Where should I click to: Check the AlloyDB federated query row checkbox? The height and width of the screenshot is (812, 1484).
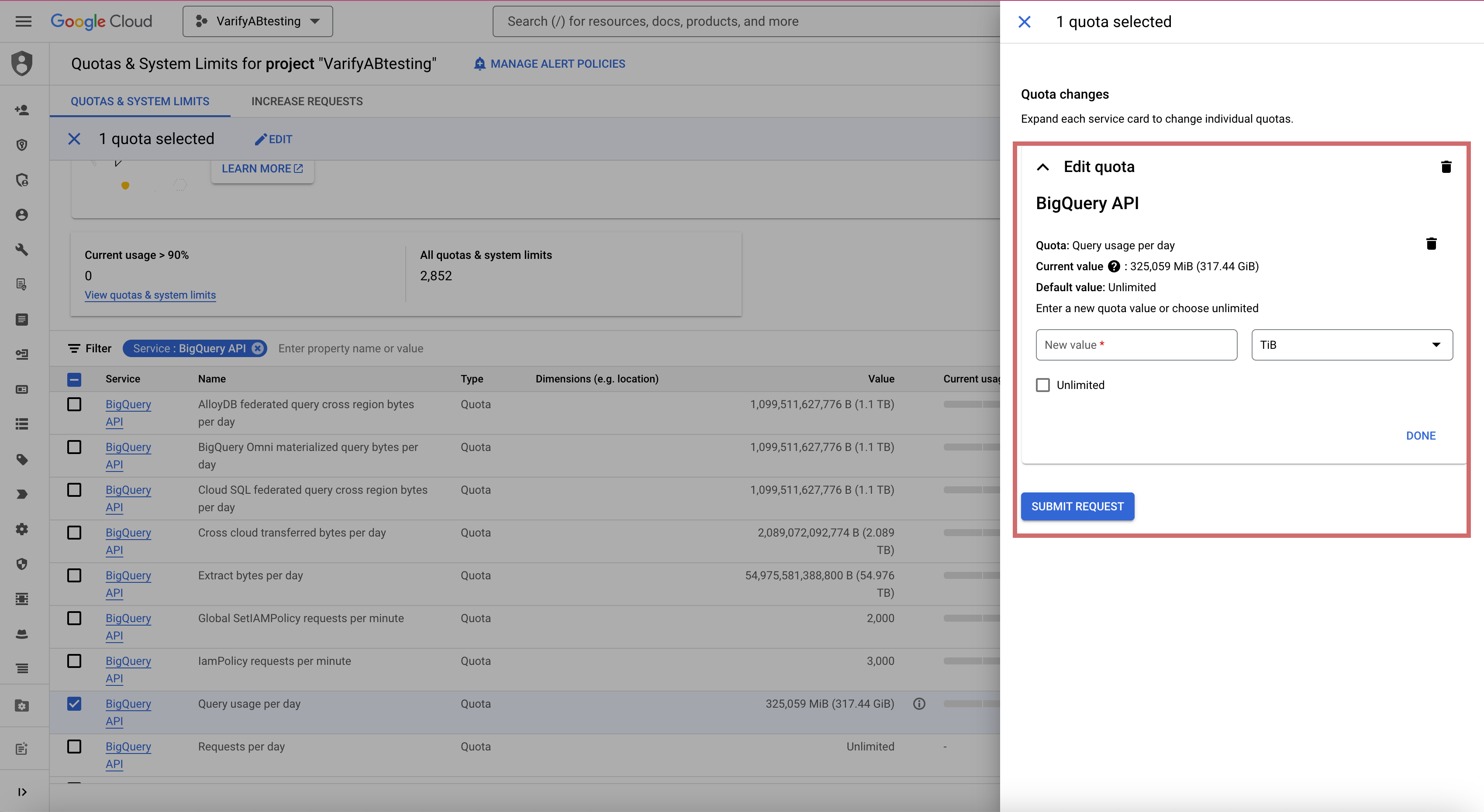74,404
